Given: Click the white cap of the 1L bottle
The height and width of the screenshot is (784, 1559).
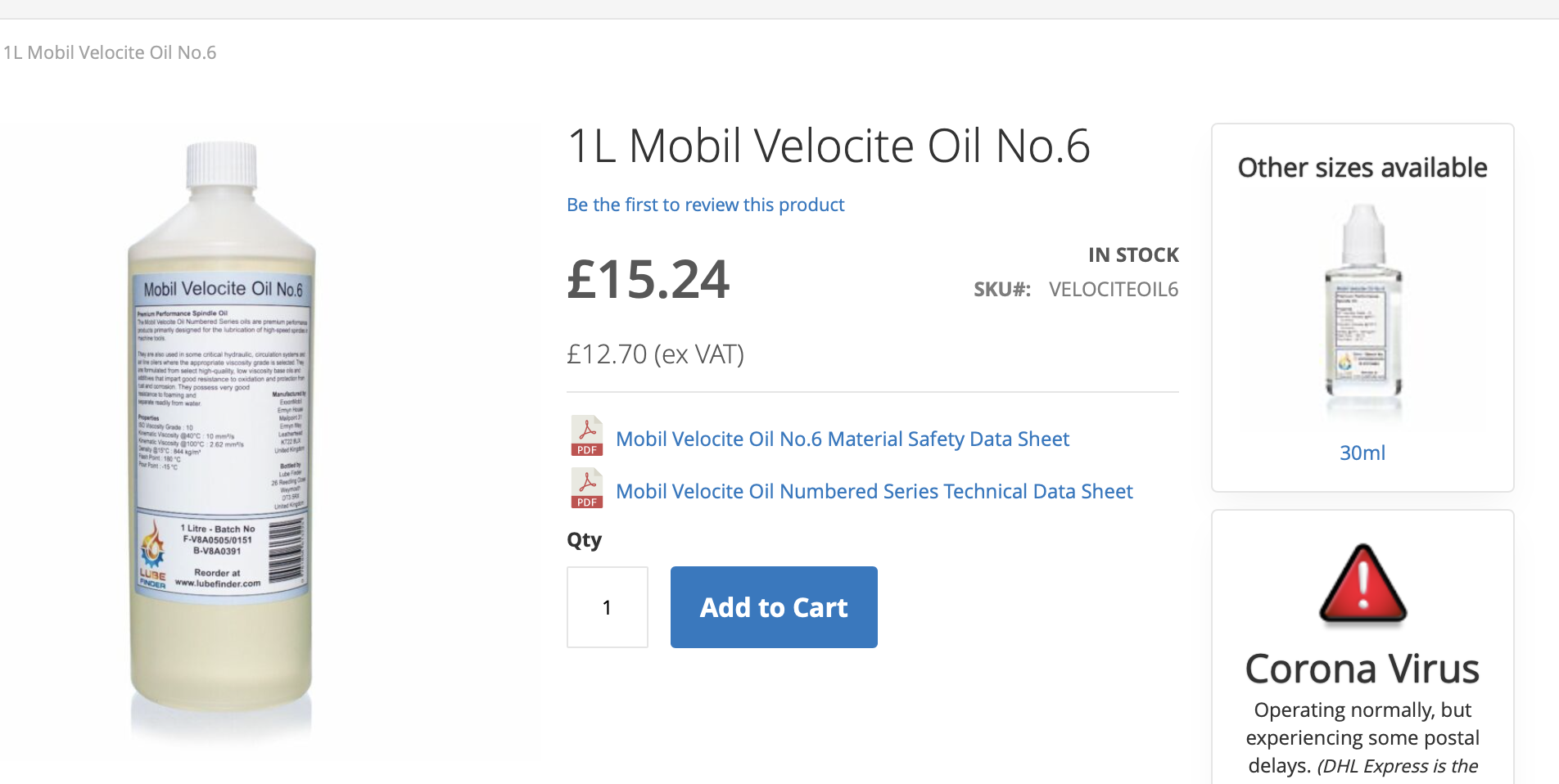Looking at the screenshot, I should (x=222, y=165).
